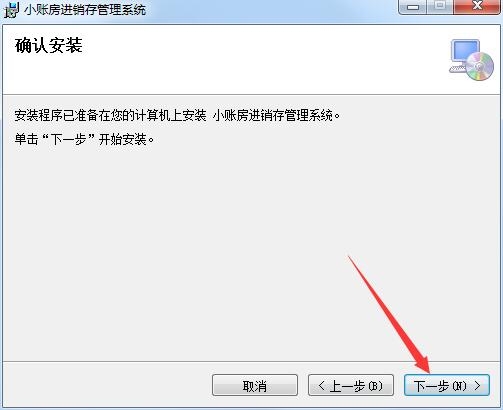Click the right chevron on the 下一步 button
503x410 pixels.
click(x=477, y=386)
